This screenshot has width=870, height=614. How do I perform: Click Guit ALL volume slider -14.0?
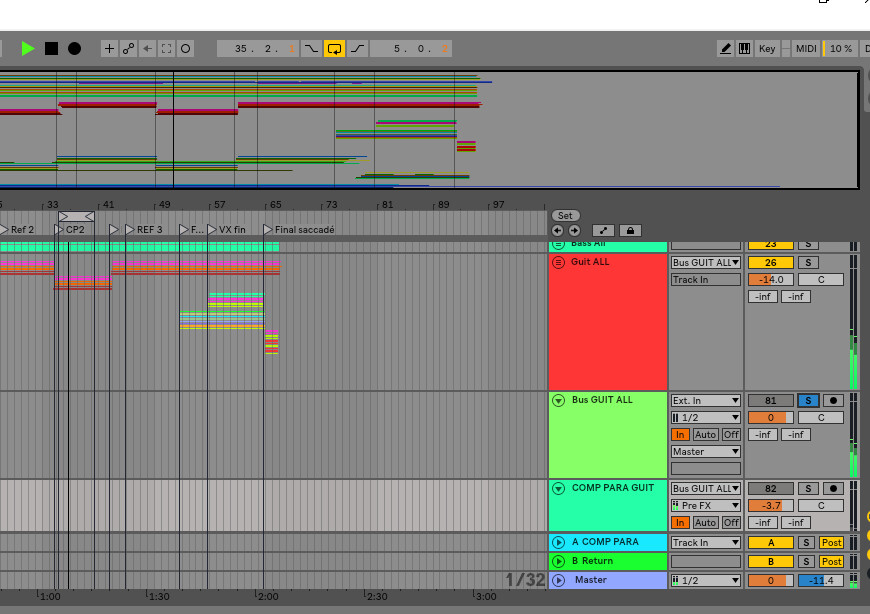click(771, 280)
